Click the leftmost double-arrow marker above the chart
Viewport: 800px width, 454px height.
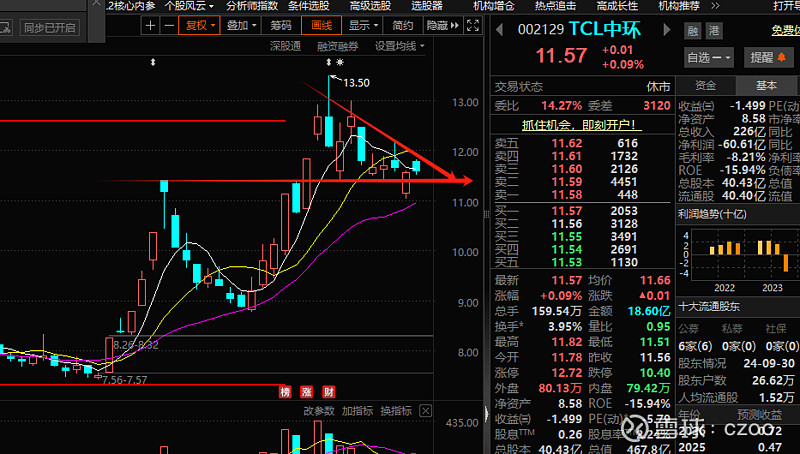[x=153, y=62]
